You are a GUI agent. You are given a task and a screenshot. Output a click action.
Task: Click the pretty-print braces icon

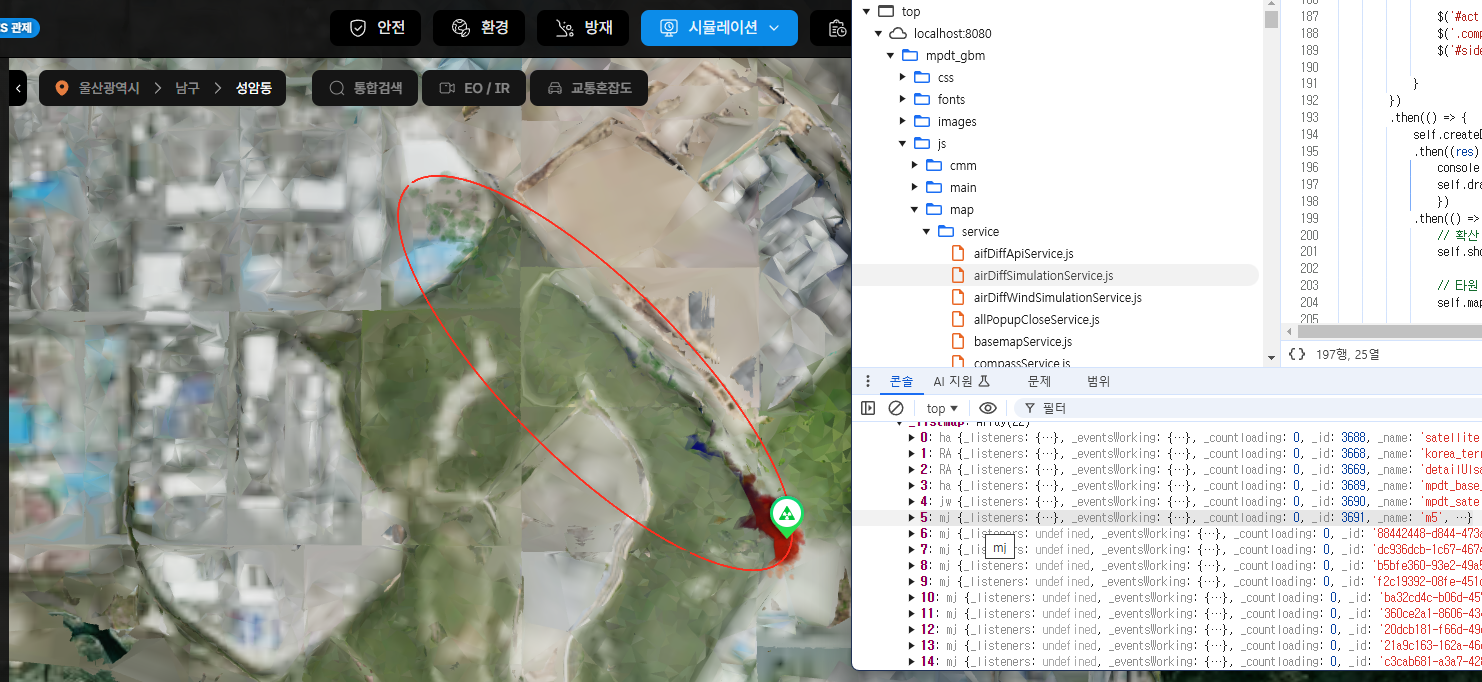(1297, 354)
